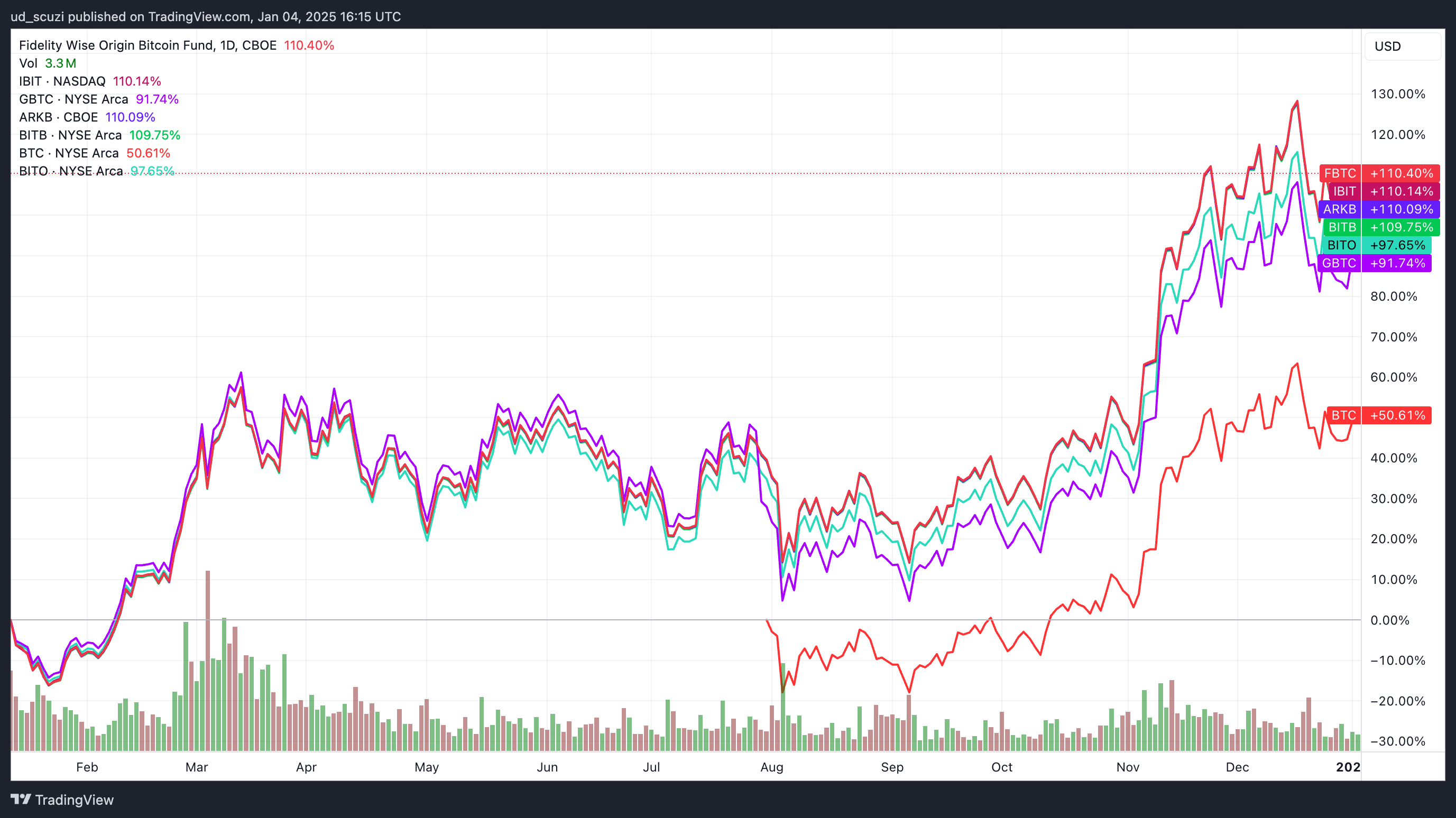Click the GBTC +91.74% price tag

1378,263
